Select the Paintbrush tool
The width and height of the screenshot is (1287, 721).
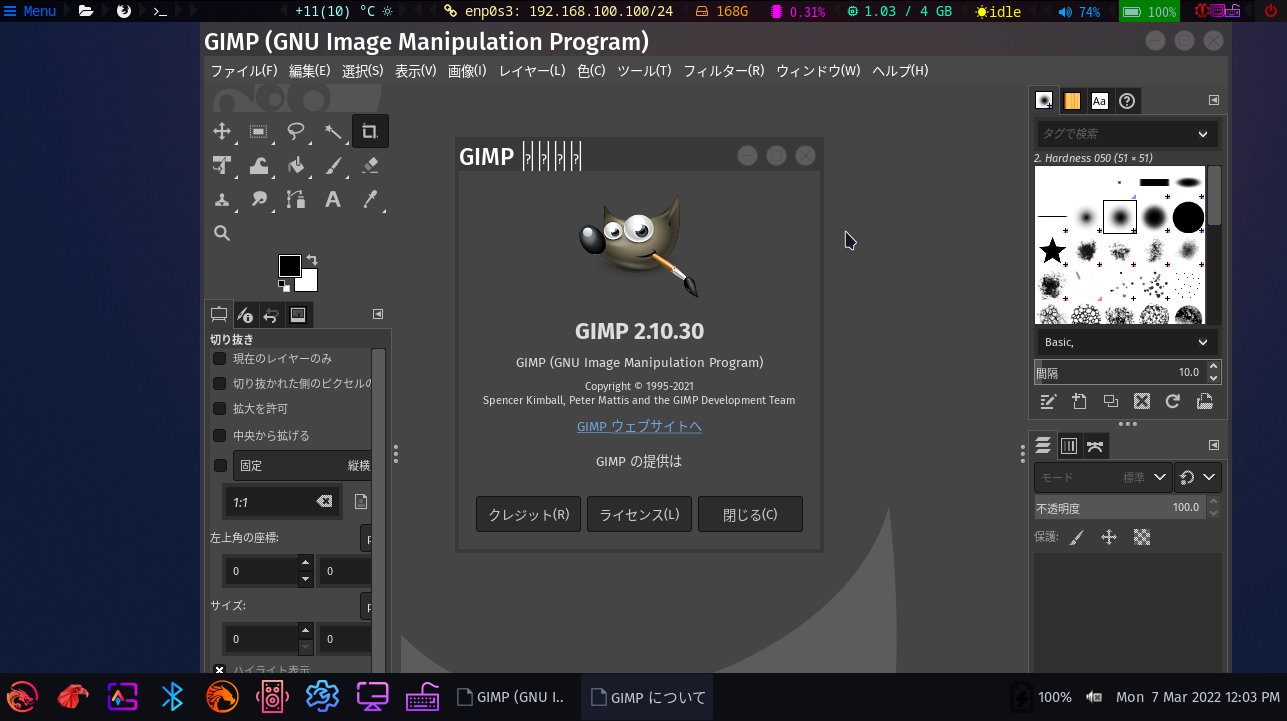[333, 165]
